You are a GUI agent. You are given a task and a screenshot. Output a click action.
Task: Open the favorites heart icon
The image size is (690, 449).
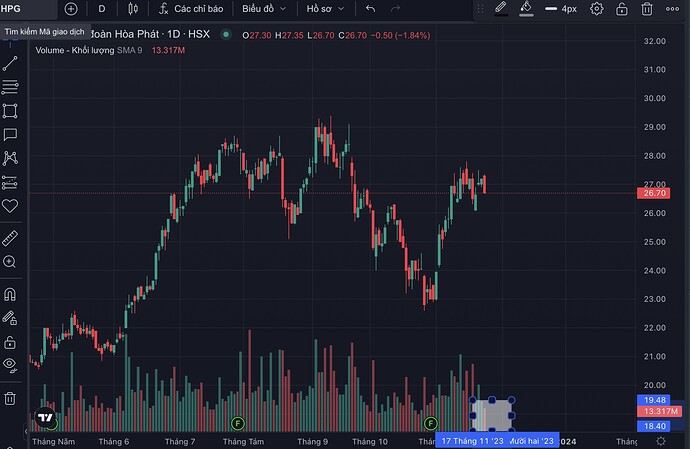[10, 206]
